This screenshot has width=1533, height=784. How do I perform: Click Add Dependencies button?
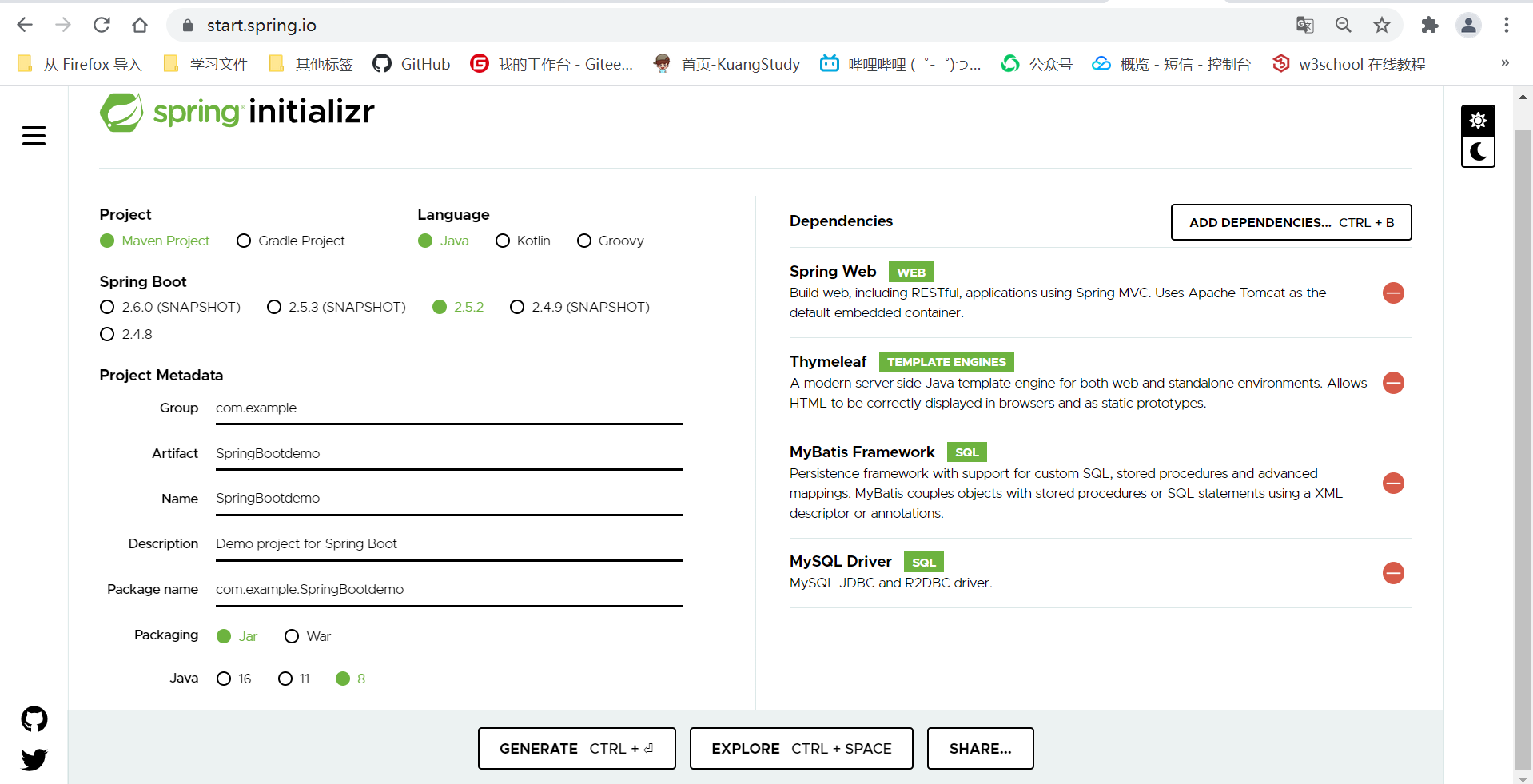1291,222
